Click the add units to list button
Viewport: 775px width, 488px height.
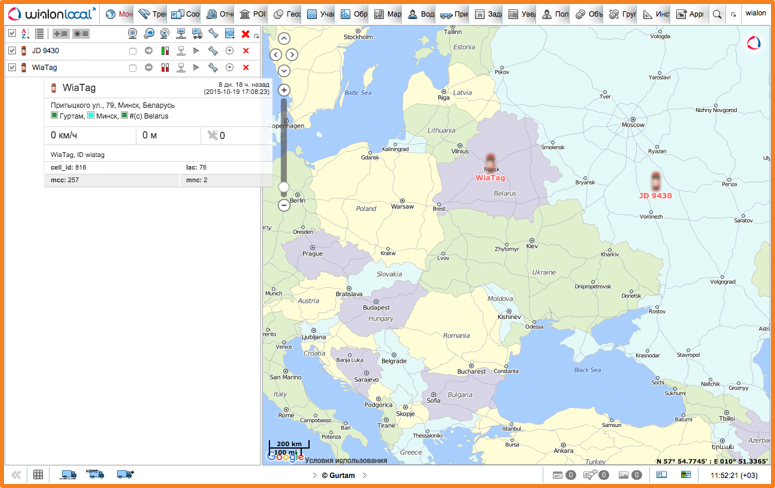pyautogui.click(x=61, y=34)
